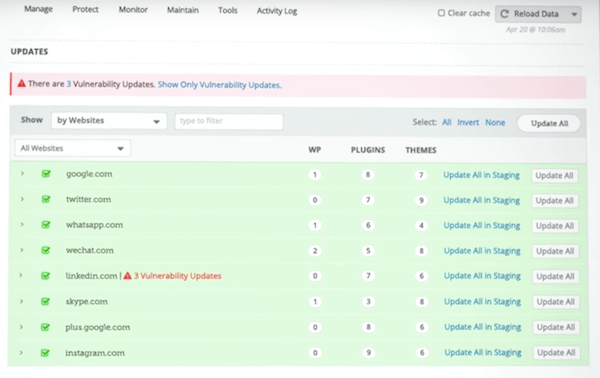The image size is (600, 378).
Task: Uncheck the plus.google.com checkbox
Action: (x=45, y=327)
